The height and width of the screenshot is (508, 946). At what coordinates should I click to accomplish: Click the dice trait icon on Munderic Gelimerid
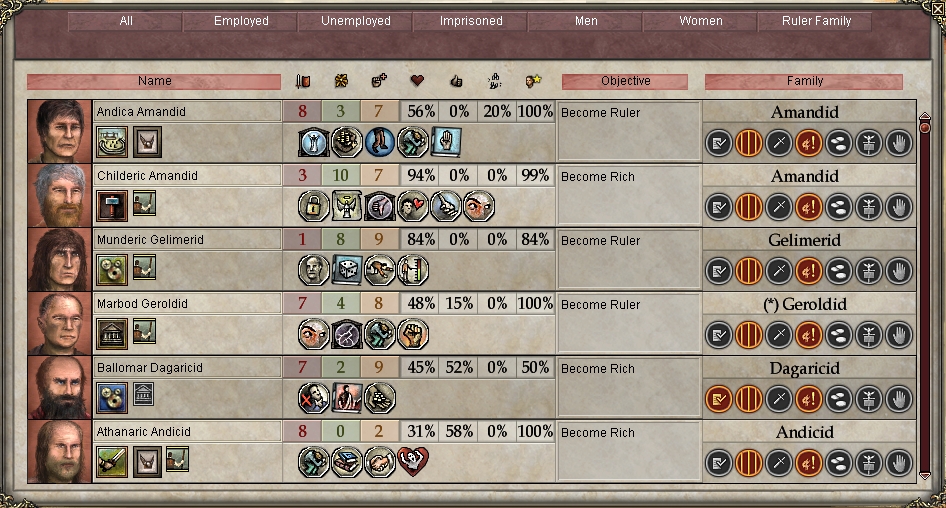[347, 271]
